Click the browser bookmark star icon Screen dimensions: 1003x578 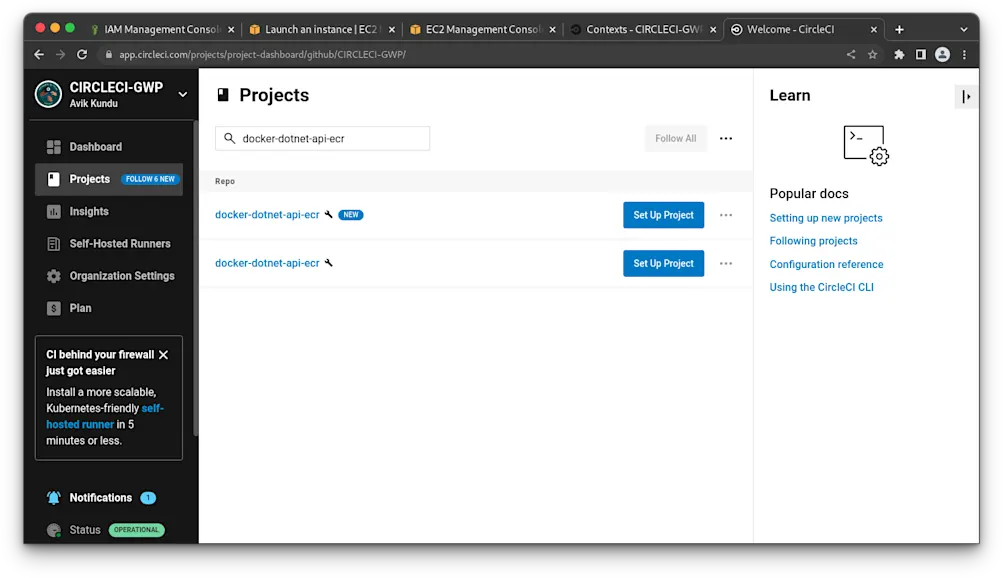click(874, 54)
